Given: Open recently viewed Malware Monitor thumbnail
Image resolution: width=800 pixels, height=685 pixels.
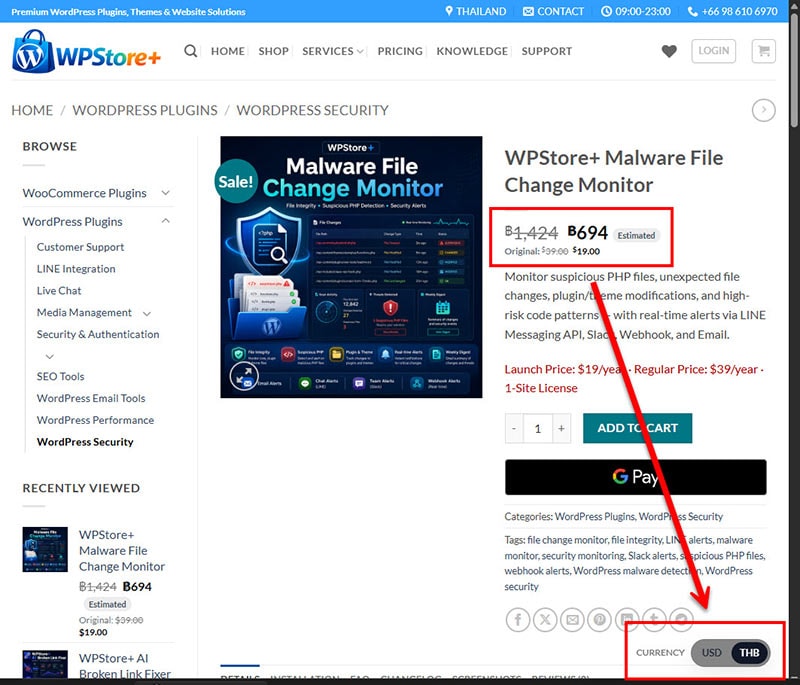Looking at the screenshot, I should pos(45,549).
